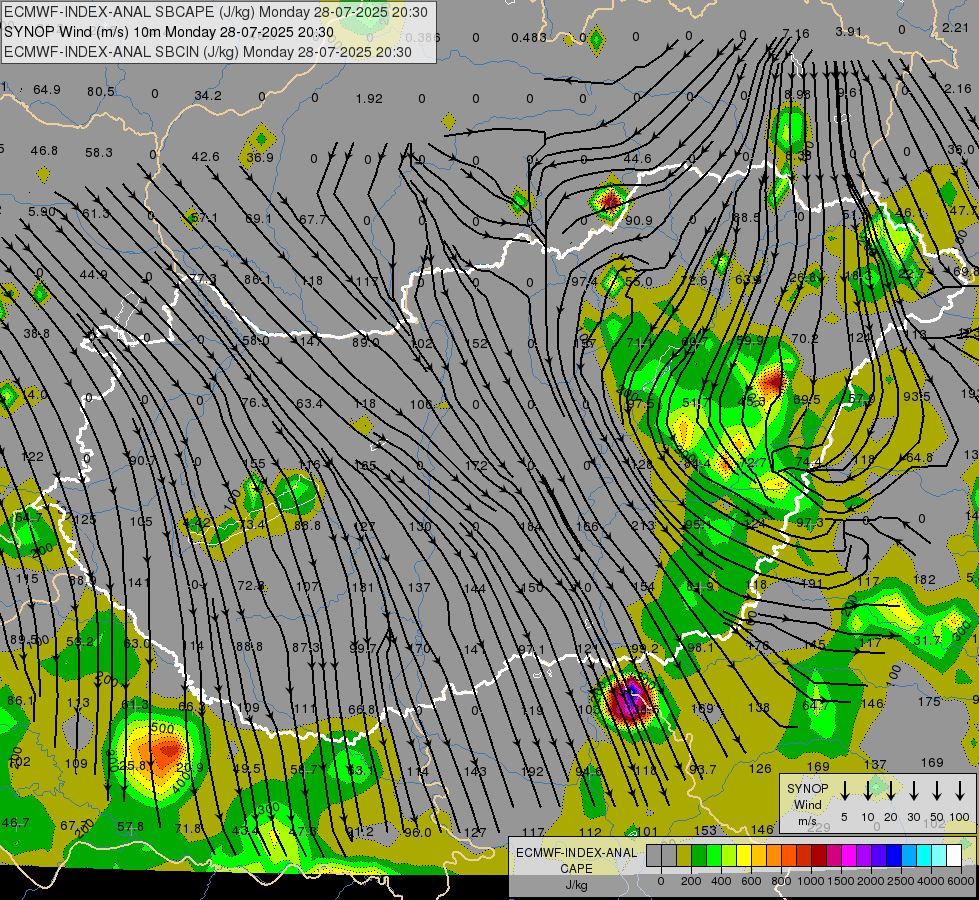This screenshot has height=900, width=979.
Task: Click the map value 44.9
Action: pyautogui.click(x=93, y=275)
